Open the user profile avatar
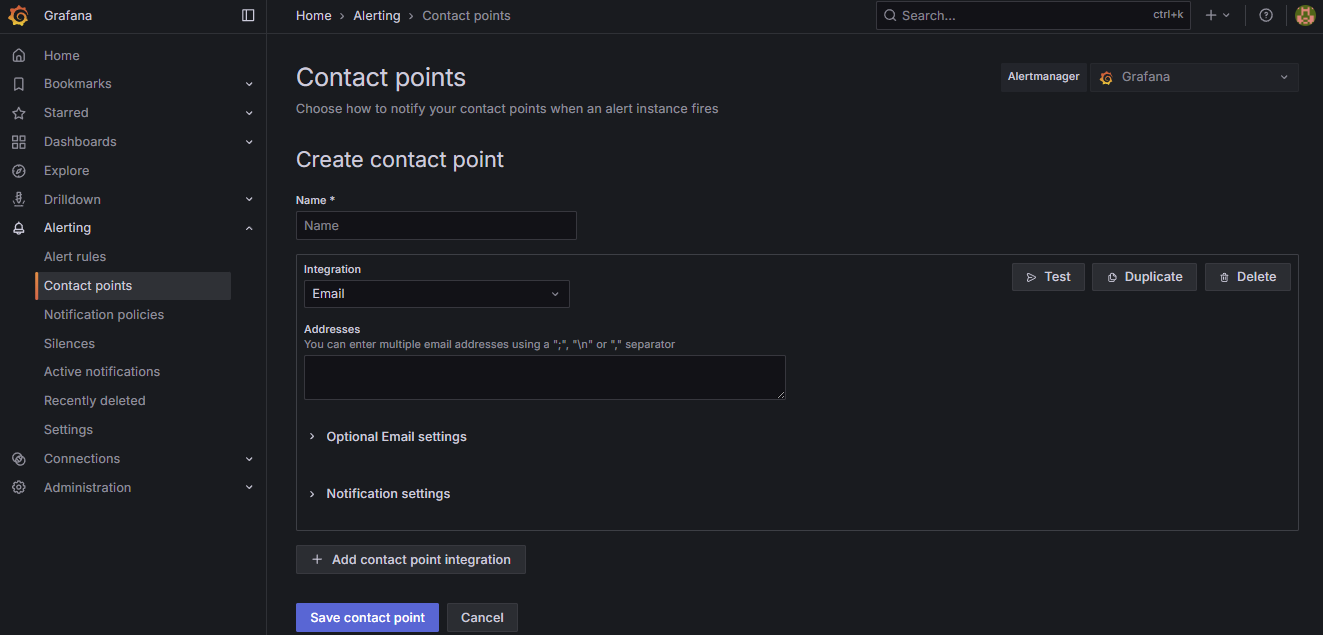Screen dimensions: 1323x635 (1304, 16)
